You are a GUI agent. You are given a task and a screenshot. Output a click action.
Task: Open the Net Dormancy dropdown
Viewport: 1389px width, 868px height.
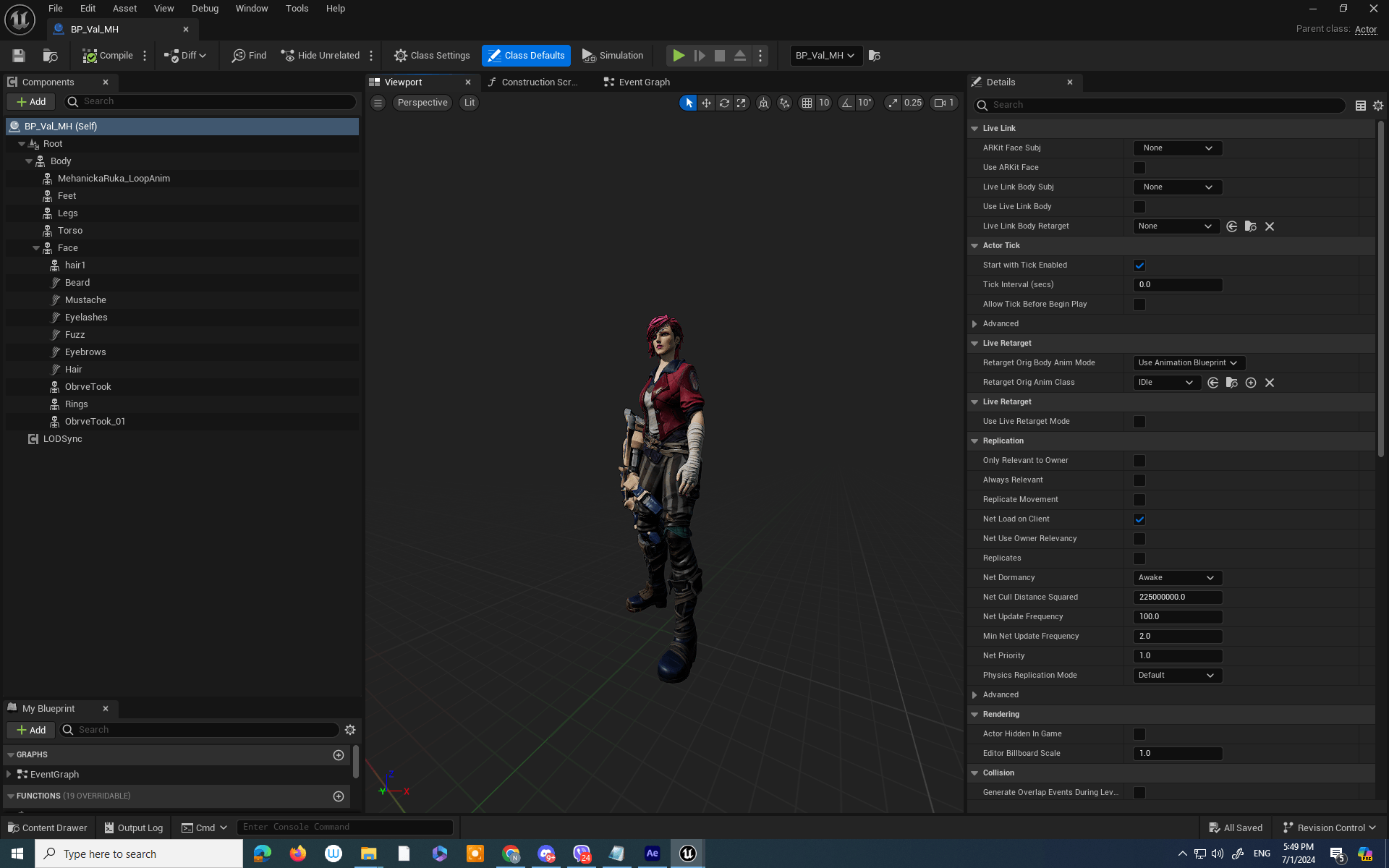tap(1177, 578)
